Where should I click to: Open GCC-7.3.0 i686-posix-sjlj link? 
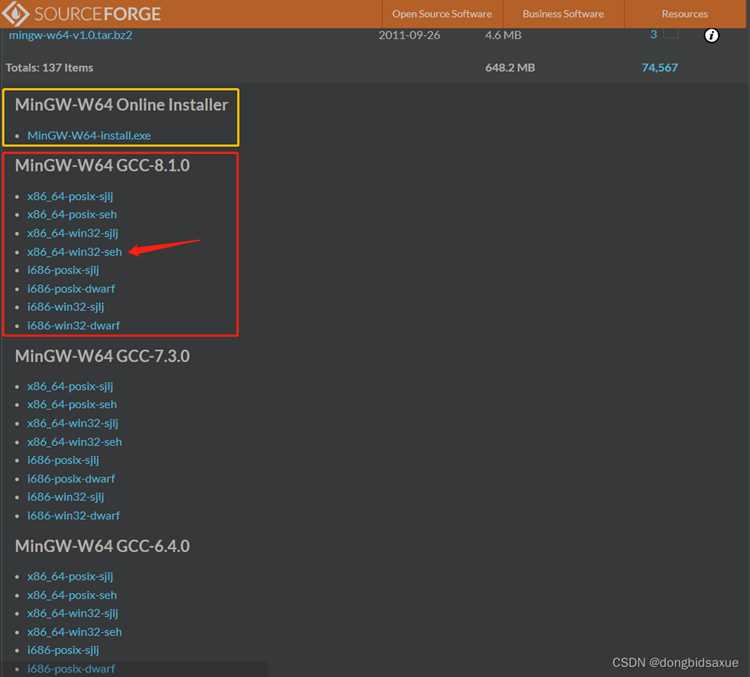tap(63, 460)
